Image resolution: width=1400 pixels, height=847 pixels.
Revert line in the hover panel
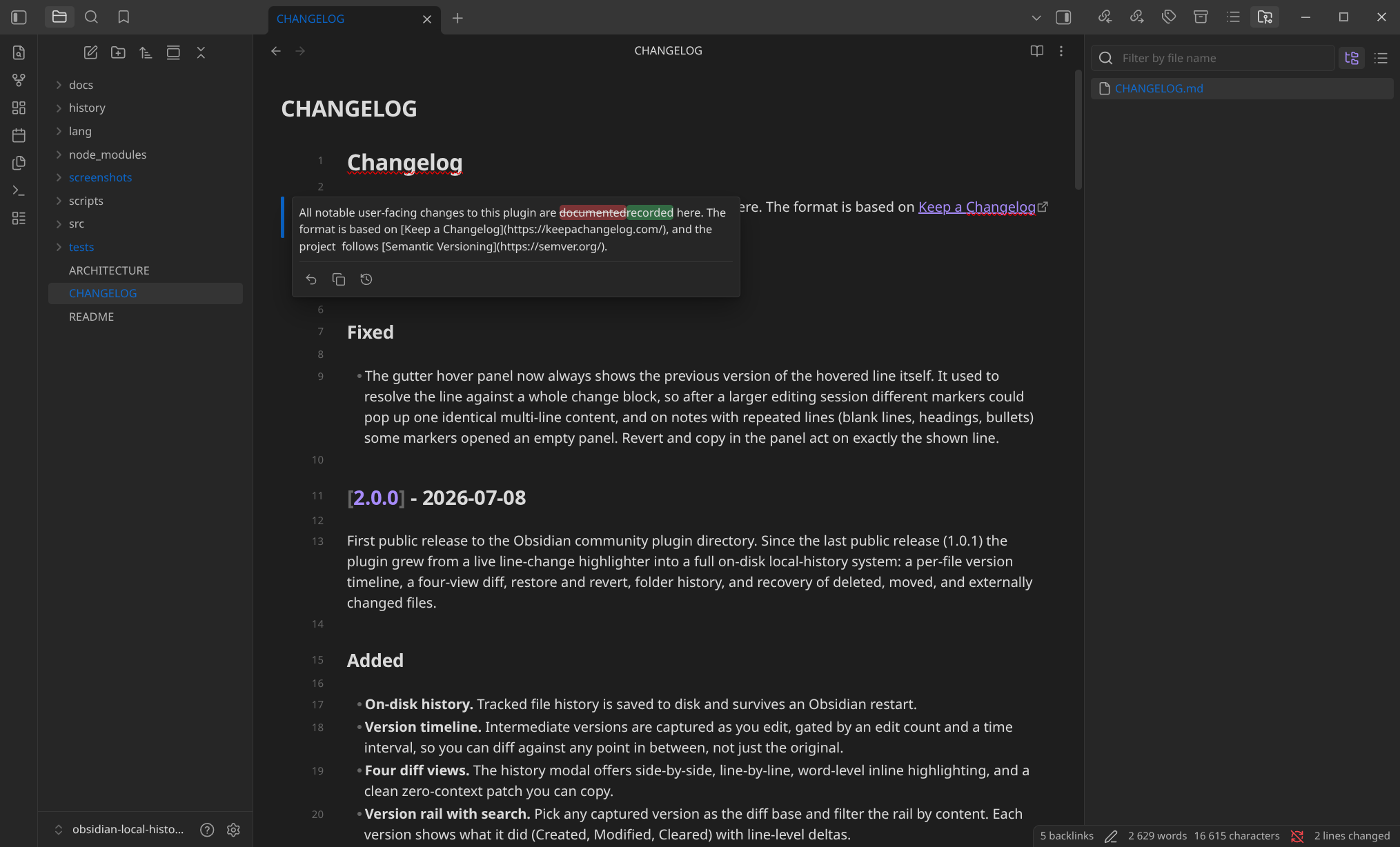311,279
